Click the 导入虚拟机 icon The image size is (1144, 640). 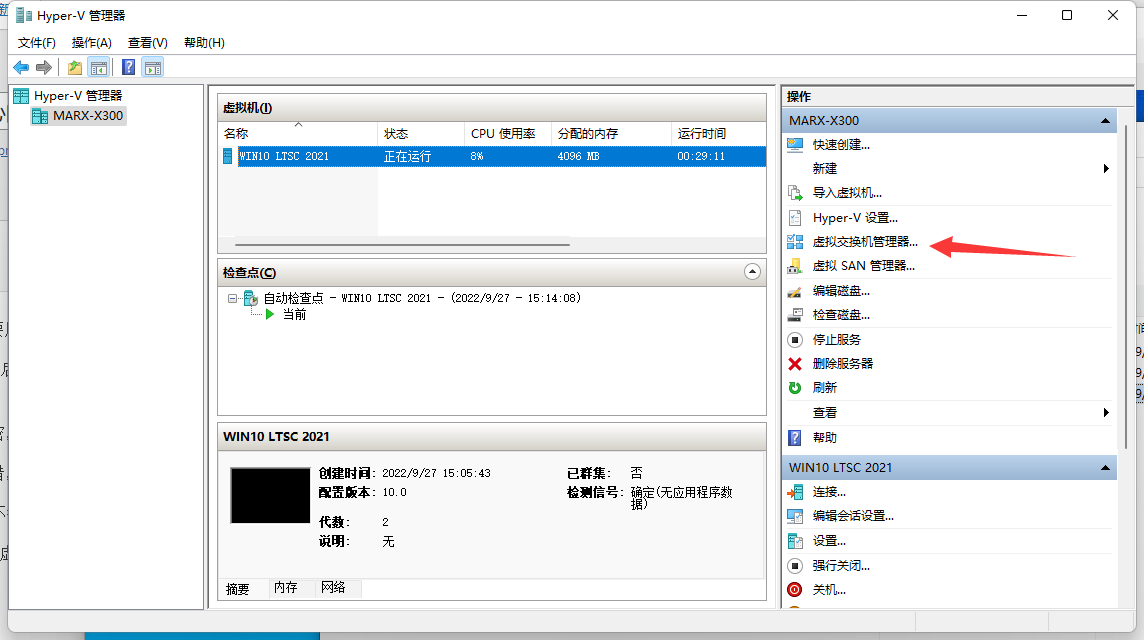(795, 193)
